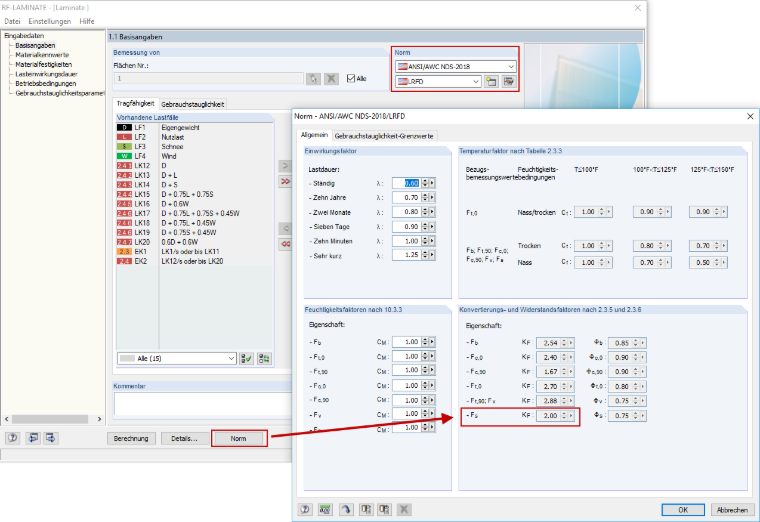Click the Details... button

click(x=184, y=438)
